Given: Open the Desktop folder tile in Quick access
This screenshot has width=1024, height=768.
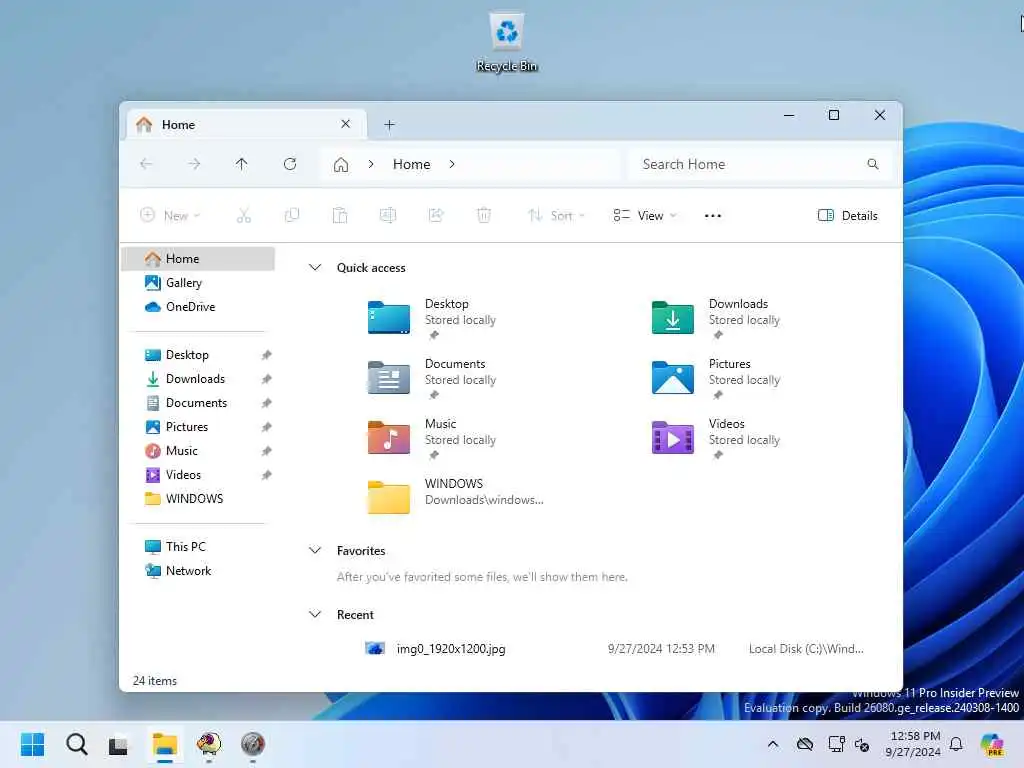Looking at the screenshot, I should [432, 319].
